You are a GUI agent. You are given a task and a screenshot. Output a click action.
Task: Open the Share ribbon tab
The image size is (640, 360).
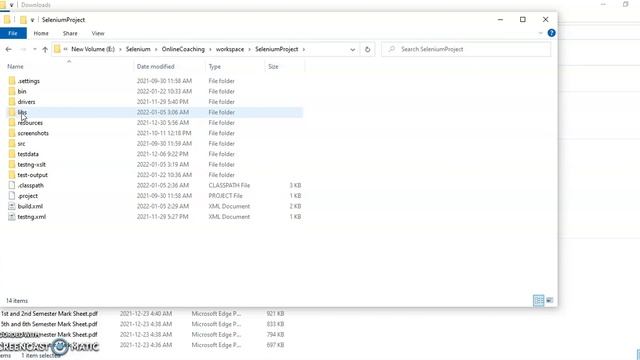tap(70, 33)
